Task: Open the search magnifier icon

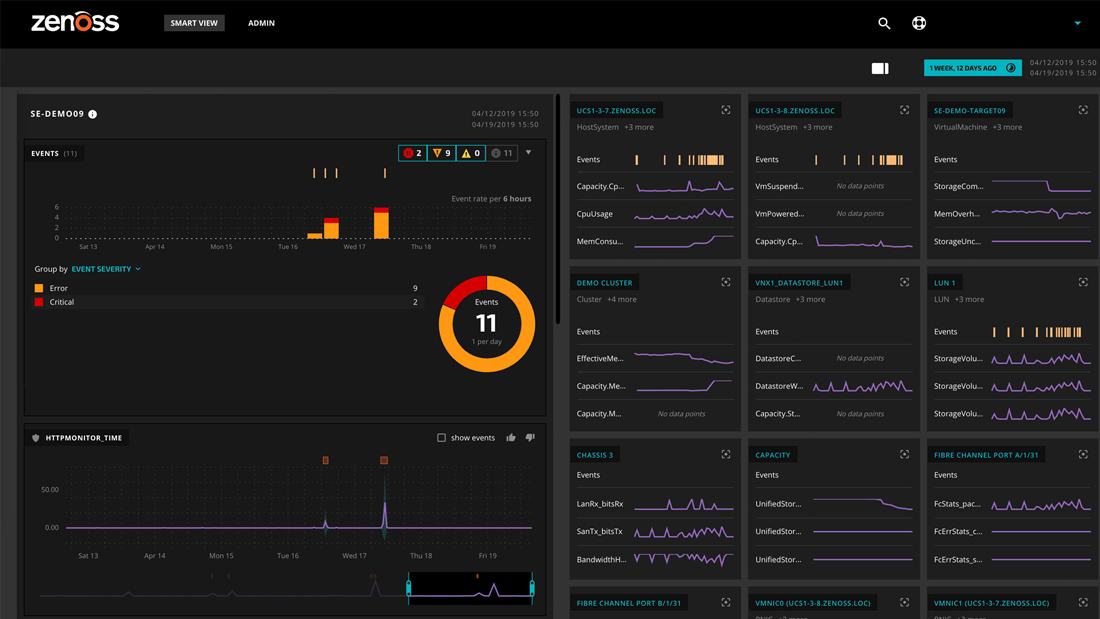Action: tap(884, 23)
